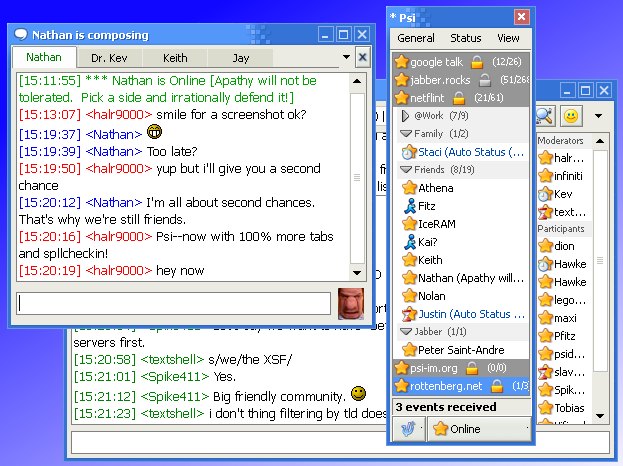Open the Status menu in Psi
This screenshot has width=623, height=466.
click(465, 38)
